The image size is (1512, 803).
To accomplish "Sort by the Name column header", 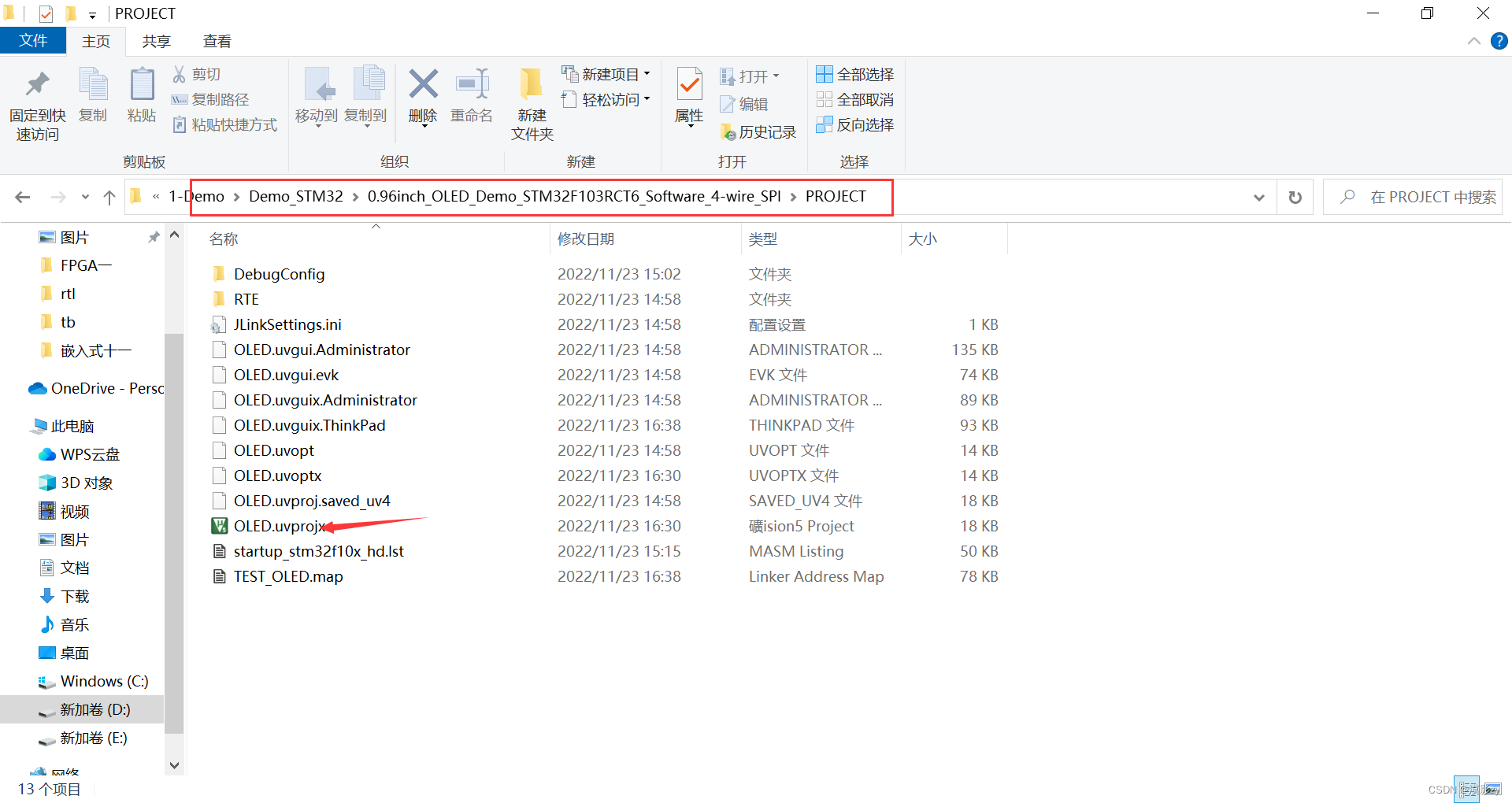I will pos(224,239).
